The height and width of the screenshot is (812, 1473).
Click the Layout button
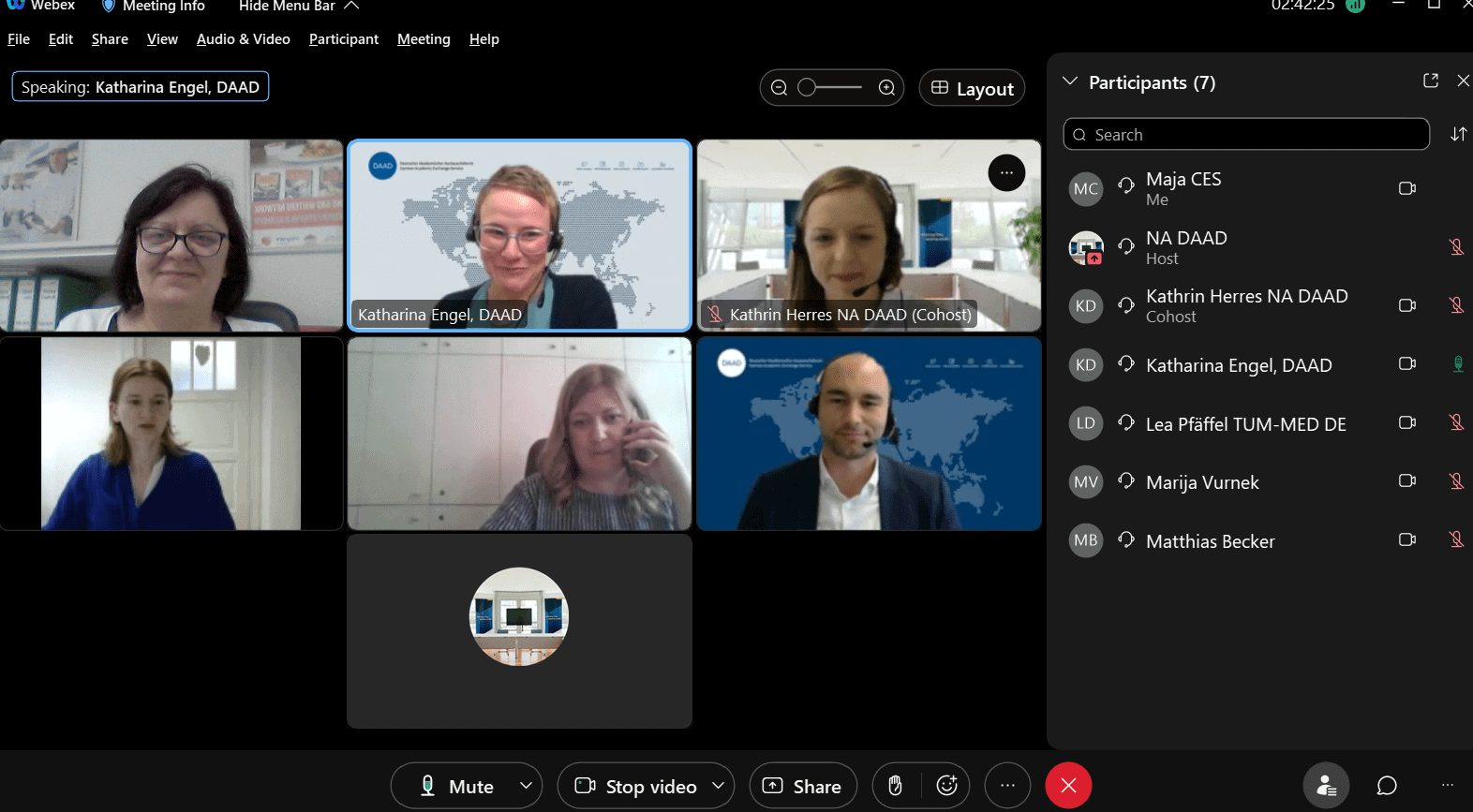972,88
